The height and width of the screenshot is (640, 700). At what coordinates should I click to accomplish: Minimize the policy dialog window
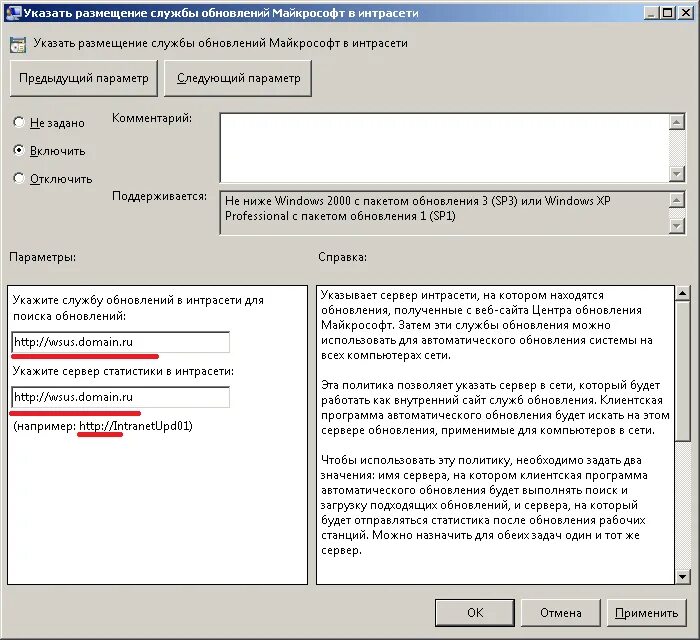pos(651,13)
